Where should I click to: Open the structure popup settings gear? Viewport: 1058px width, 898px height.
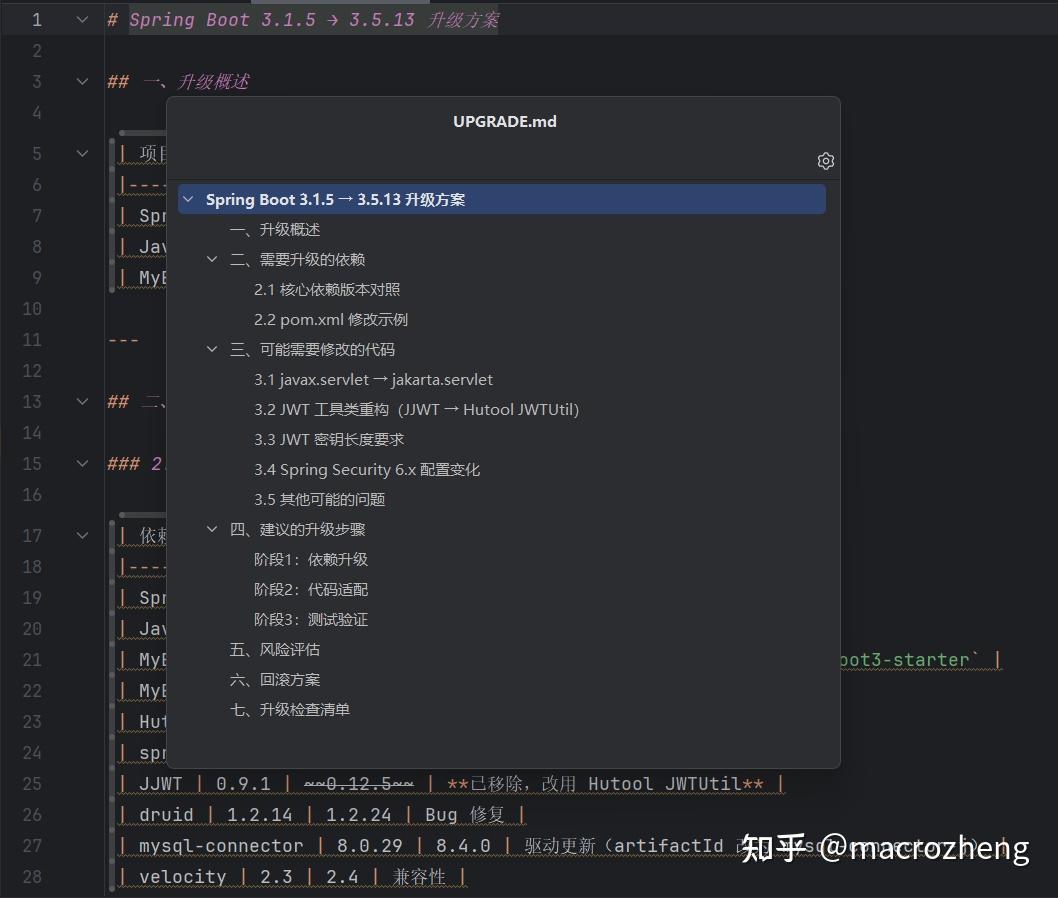point(825,161)
